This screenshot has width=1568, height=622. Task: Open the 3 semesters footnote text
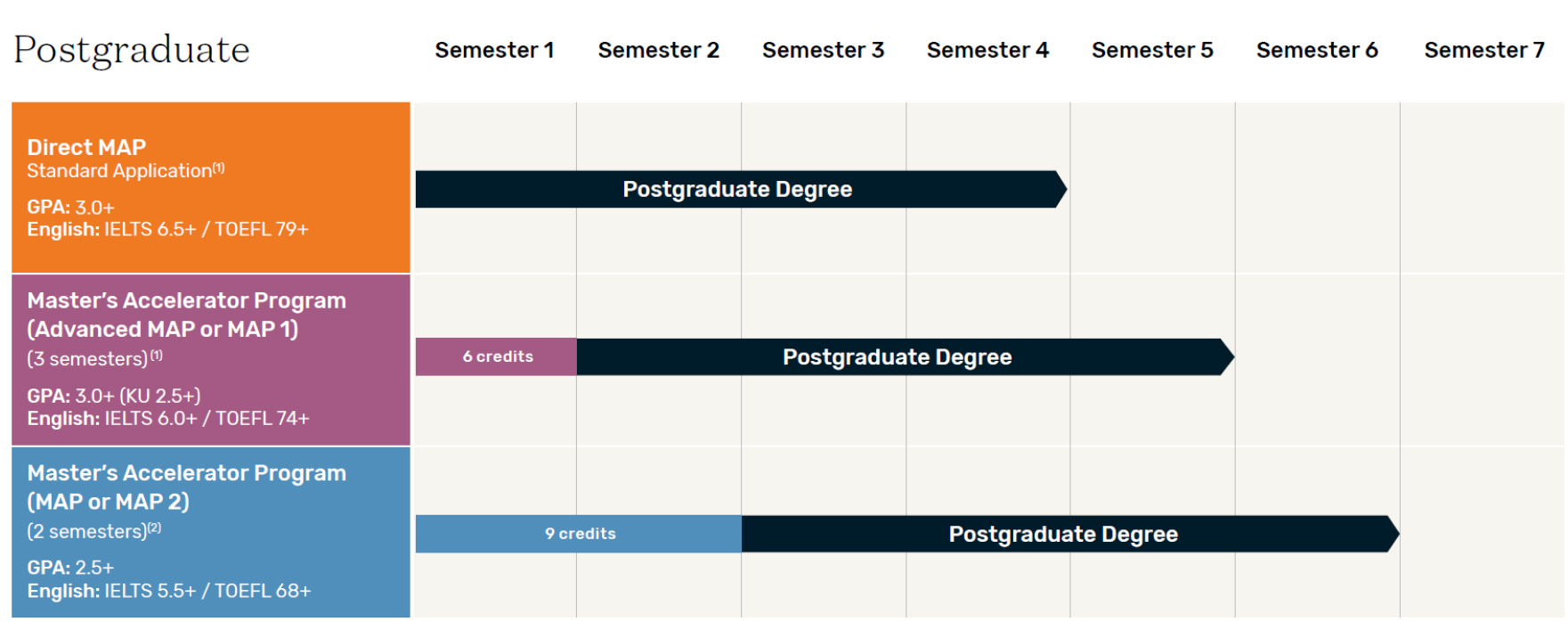(94, 359)
